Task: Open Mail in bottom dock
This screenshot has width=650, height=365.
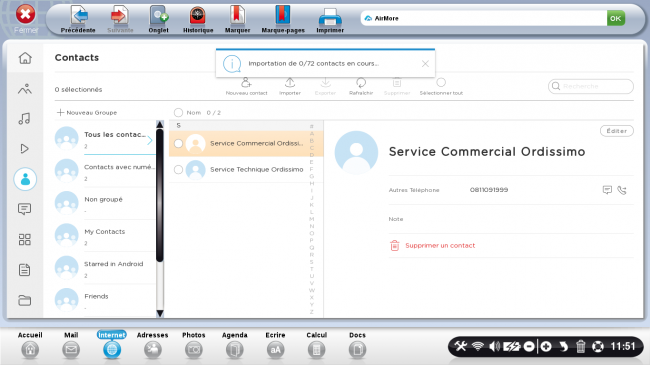Action: [x=71, y=345]
